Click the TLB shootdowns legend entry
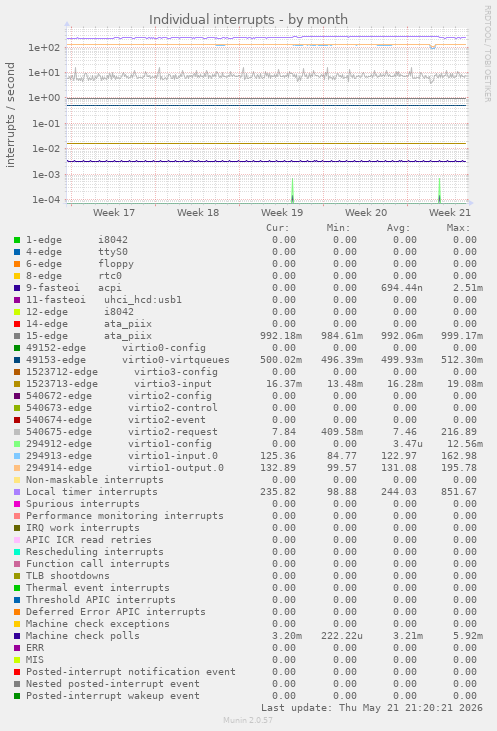Viewport: 497px width, 731px height. (68, 576)
